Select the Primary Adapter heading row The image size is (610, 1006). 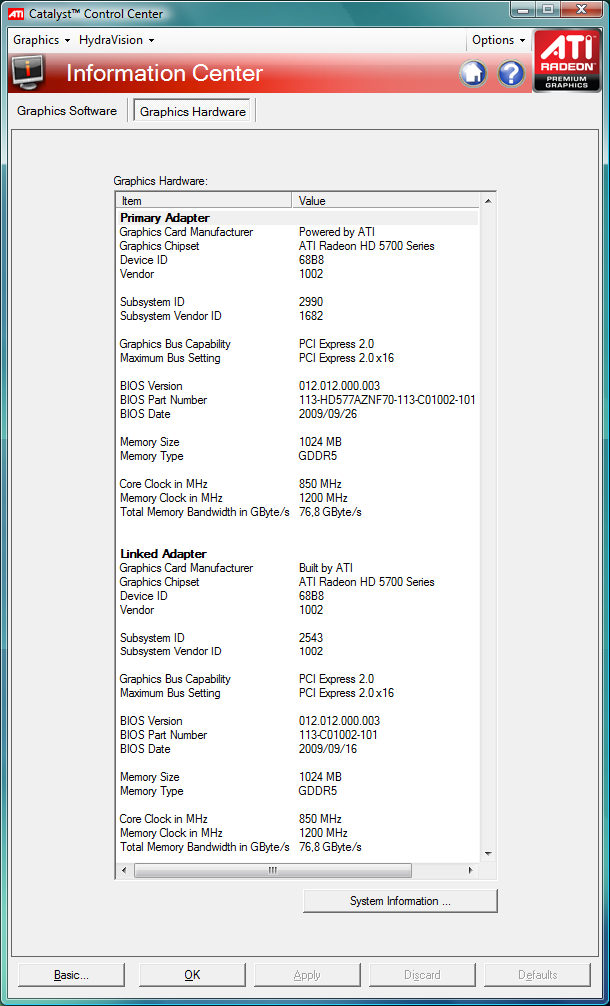(297, 218)
